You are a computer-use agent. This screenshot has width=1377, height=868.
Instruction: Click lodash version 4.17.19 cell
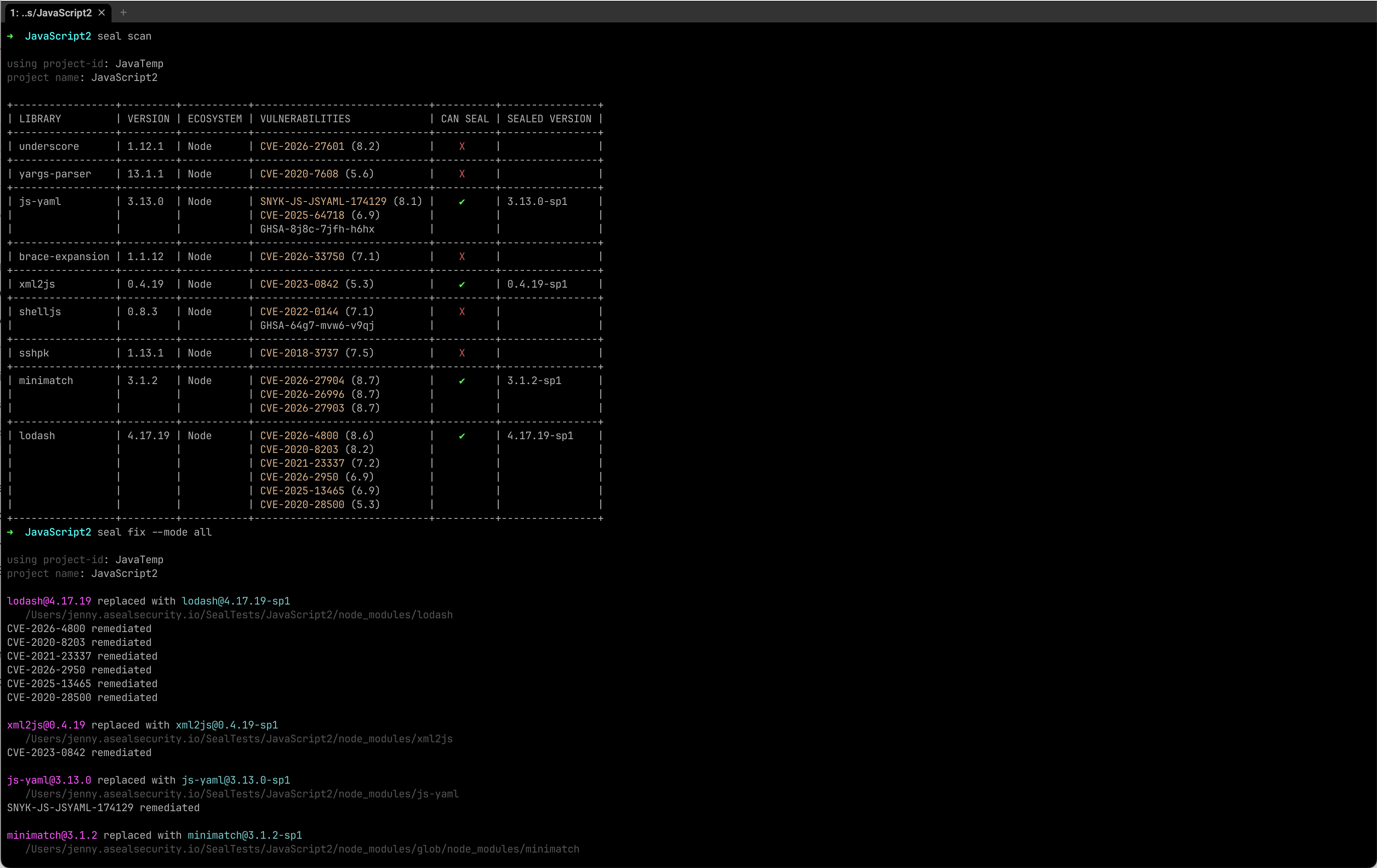coord(149,436)
